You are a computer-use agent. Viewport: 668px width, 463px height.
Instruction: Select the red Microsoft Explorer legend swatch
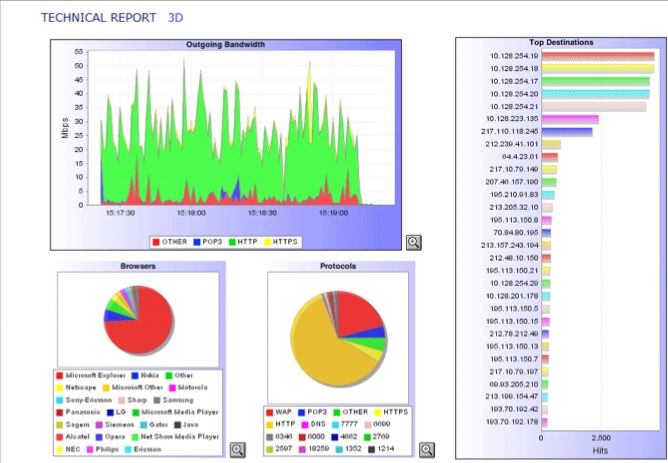point(60,376)
